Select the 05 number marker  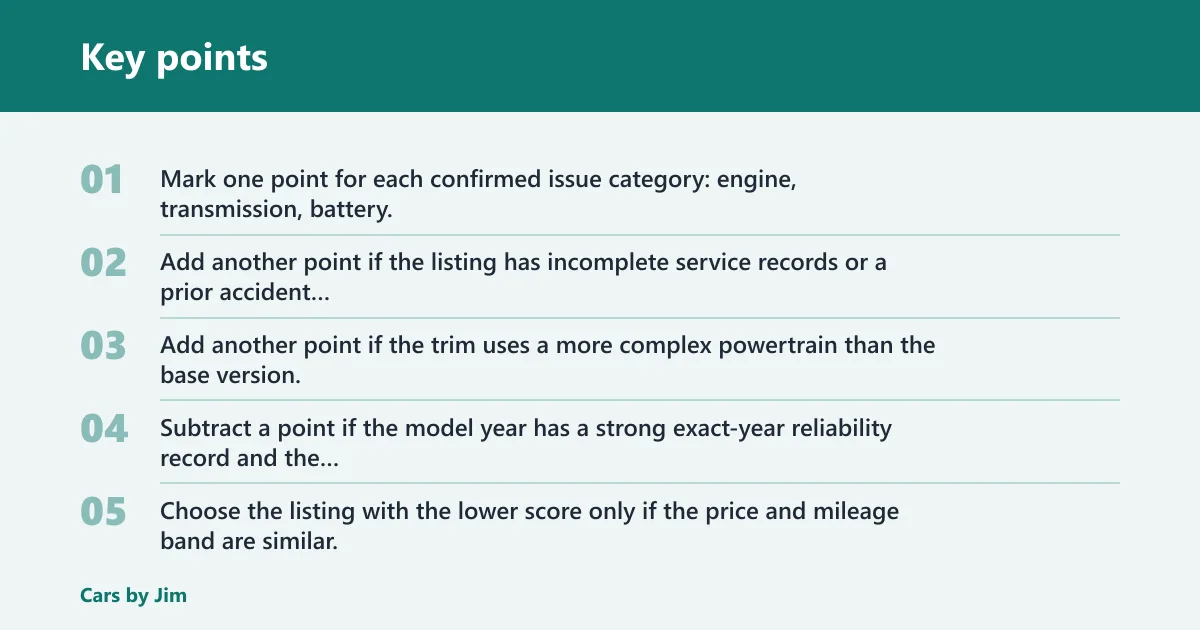tap(103, 512)
